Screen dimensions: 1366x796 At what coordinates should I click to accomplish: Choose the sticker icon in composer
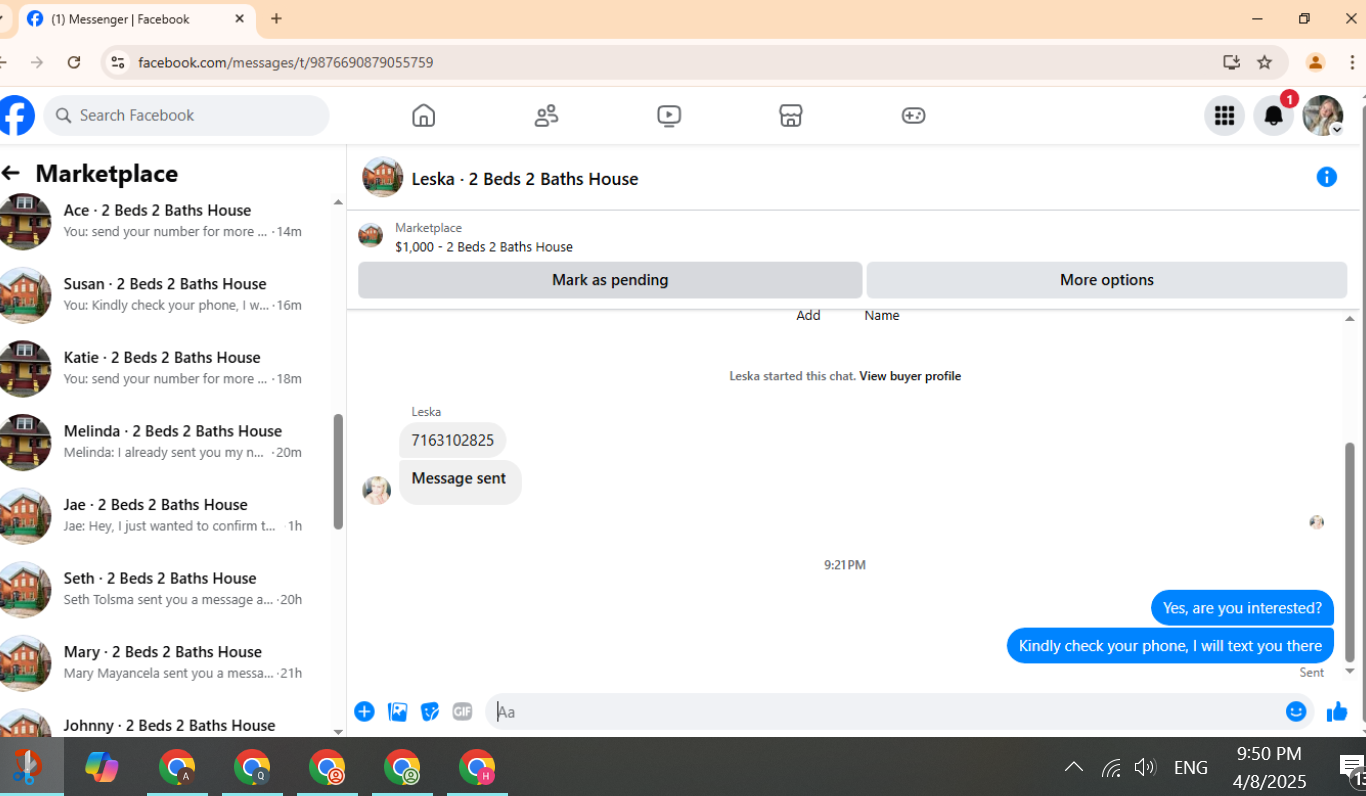coord(430,712)
